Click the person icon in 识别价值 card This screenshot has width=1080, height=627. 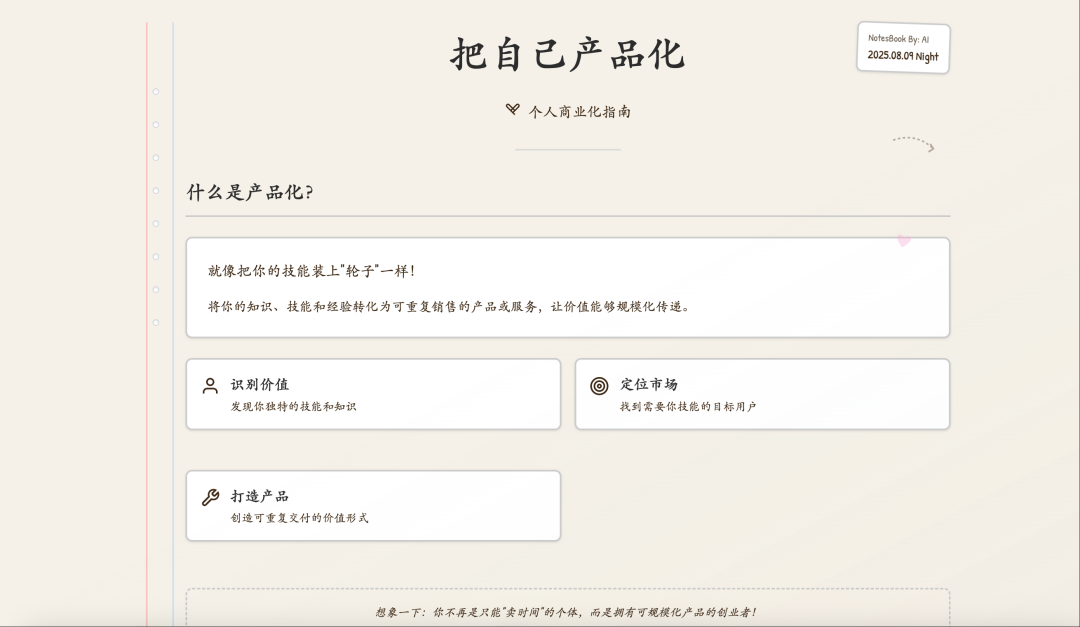tap(210, 386)
